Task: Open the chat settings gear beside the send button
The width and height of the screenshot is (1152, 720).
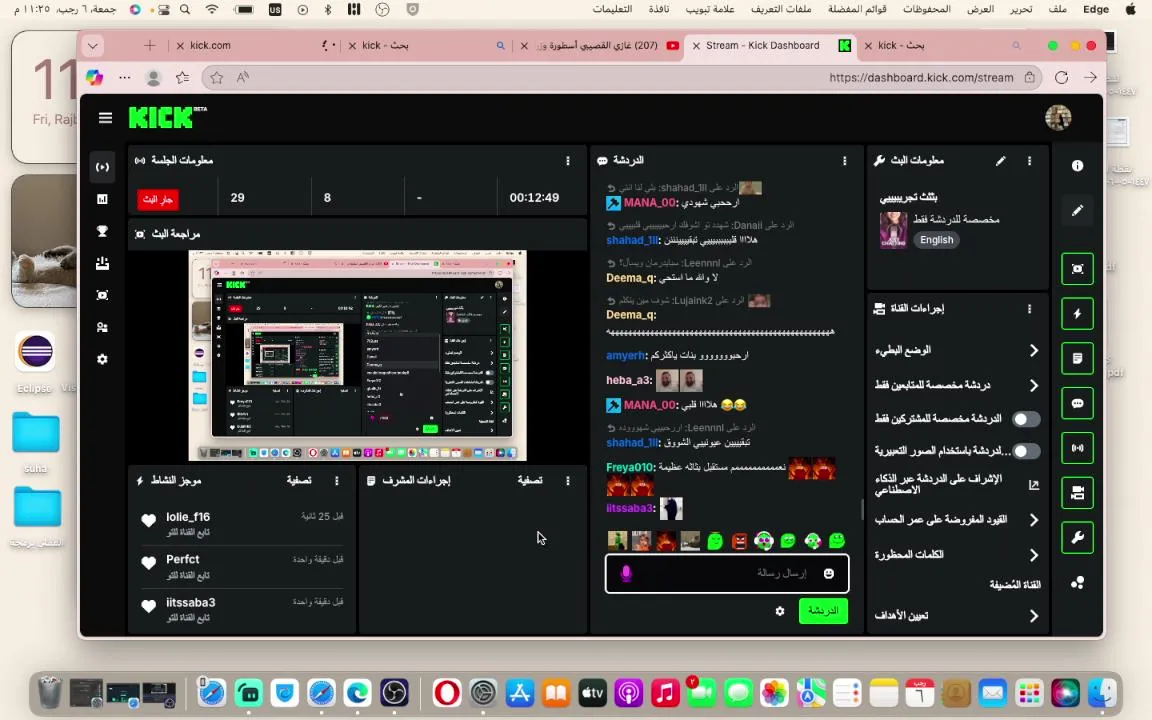Action: (780, 611)
